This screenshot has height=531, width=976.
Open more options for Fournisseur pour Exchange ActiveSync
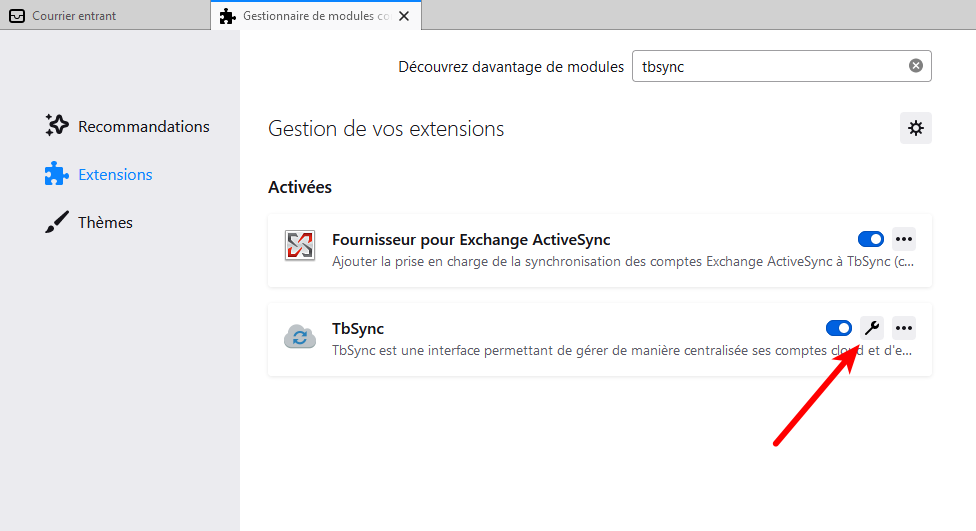(904, 239)
